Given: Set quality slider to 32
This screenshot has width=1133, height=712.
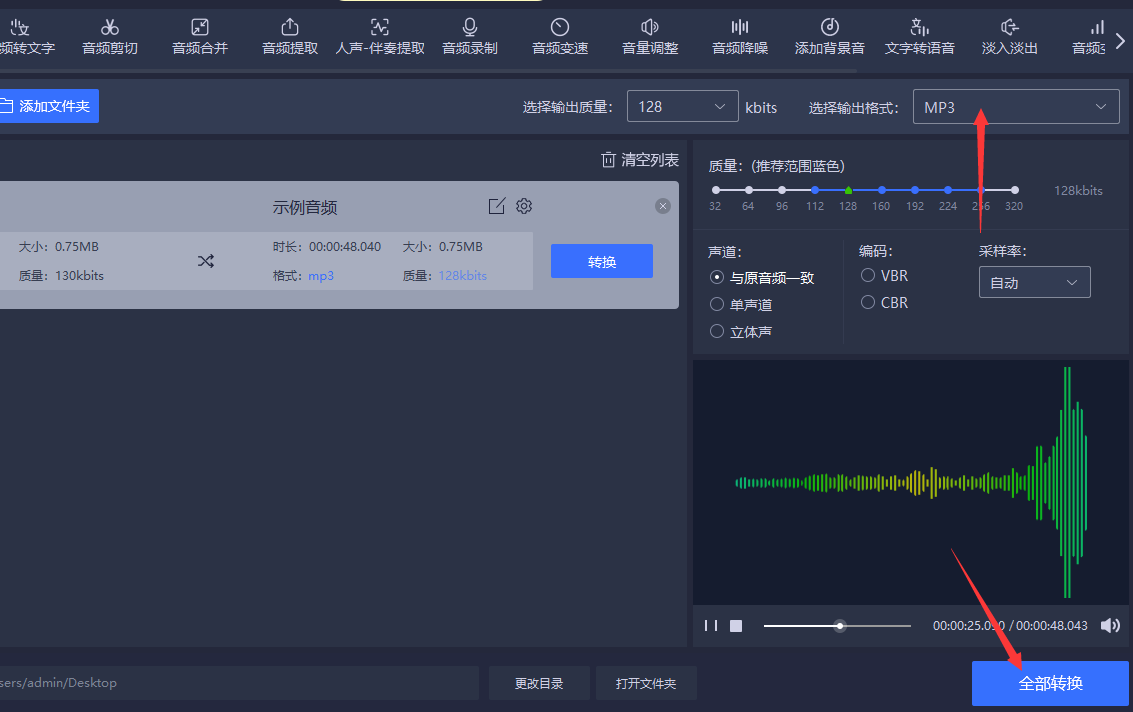Looking at the screenshot, I should coord(715,190).
